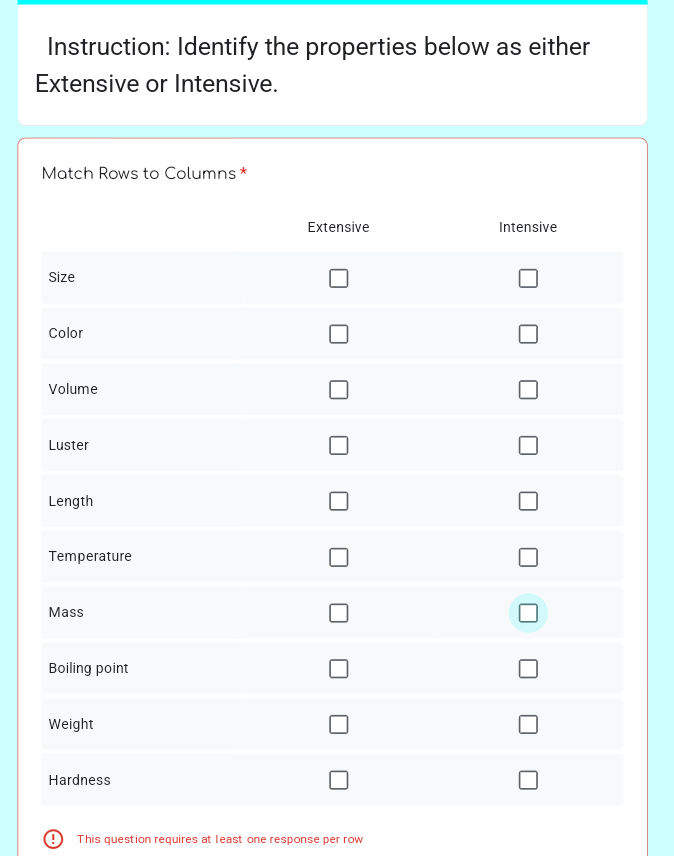
Task: Tick Extensive for the Weight row
Action: (339, 724)
